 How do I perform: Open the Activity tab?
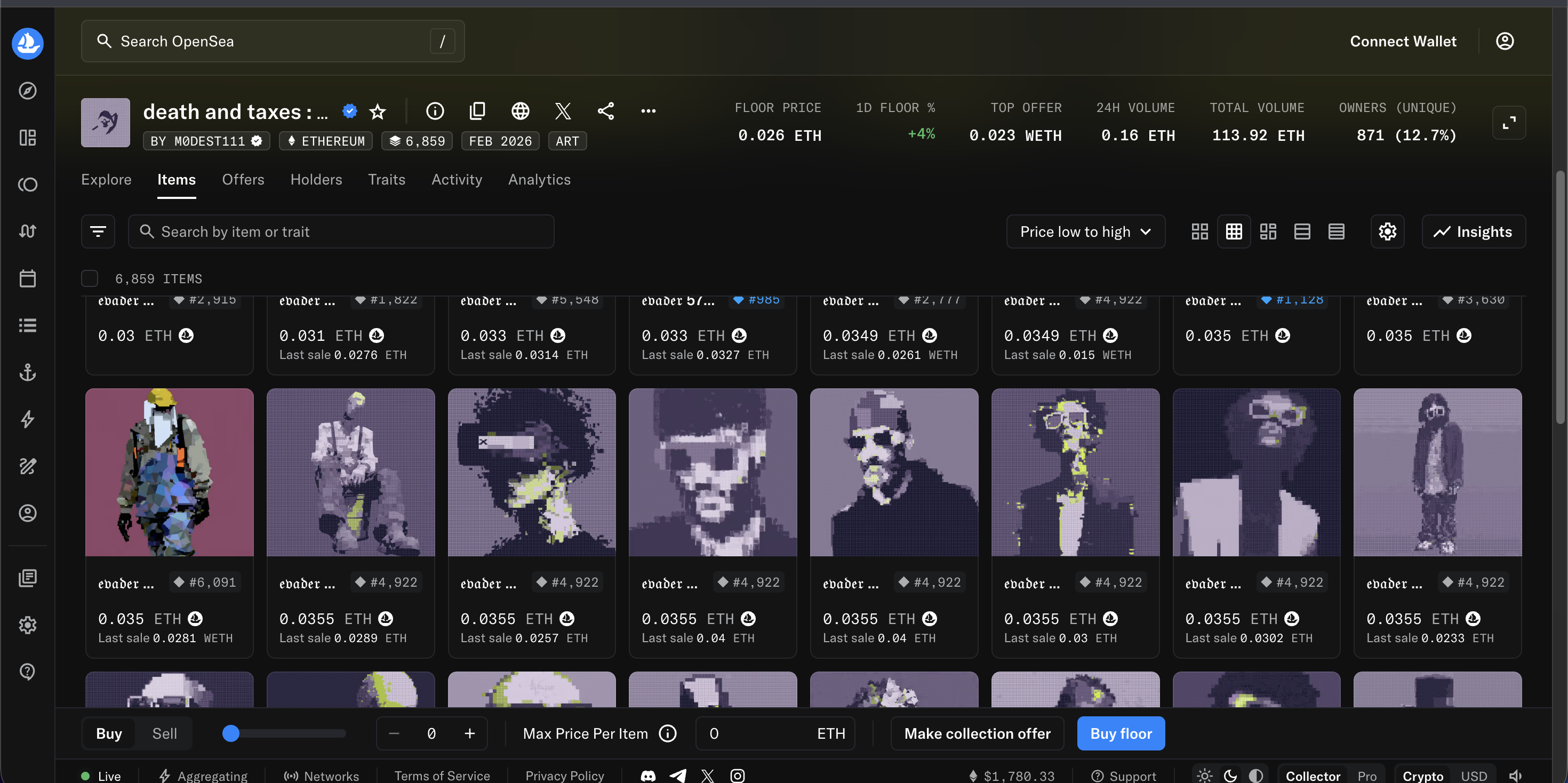(x=457, y=180)
